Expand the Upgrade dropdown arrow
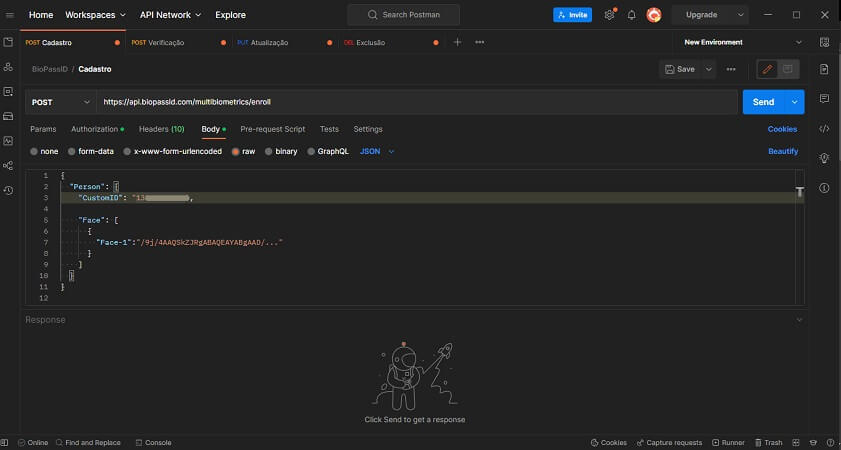 tap(741, 15)
